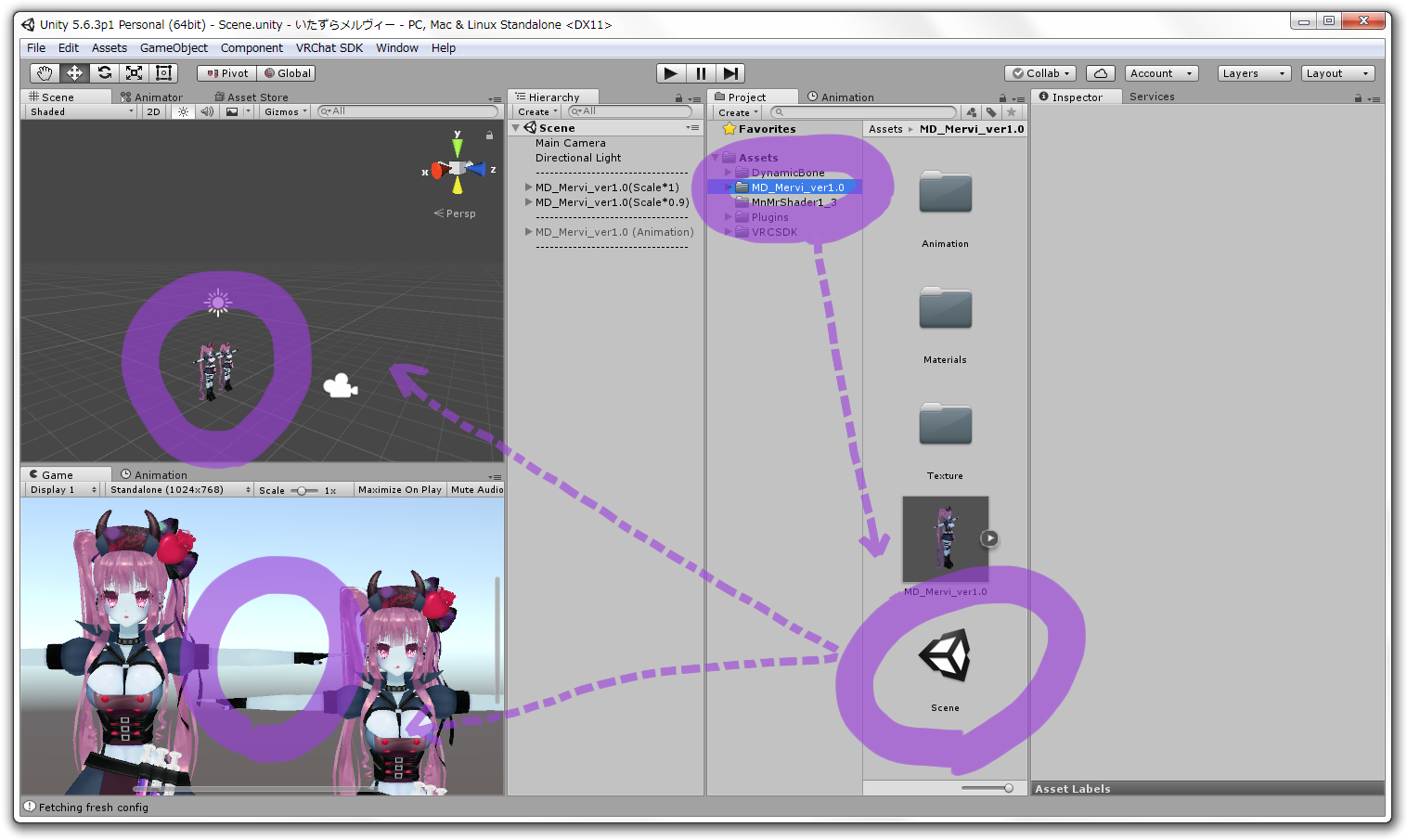This screenshot has width=1407, height=840.
Task: Select the Rect transform tool
Action: click(x=164, y=73)
